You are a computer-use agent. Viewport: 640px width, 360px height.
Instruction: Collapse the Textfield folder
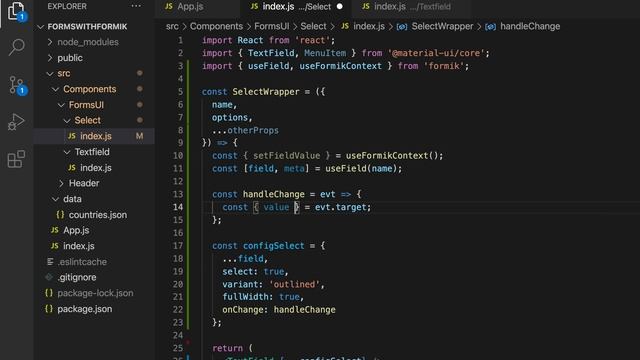[x=67, y=152]
